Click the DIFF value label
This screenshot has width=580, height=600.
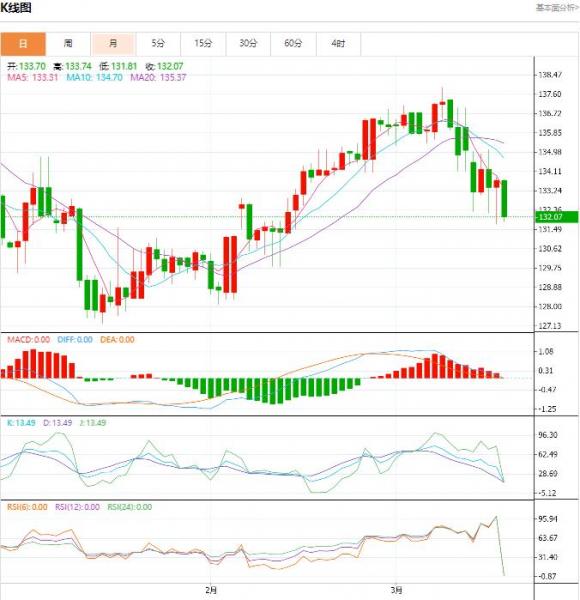point(75,339)
